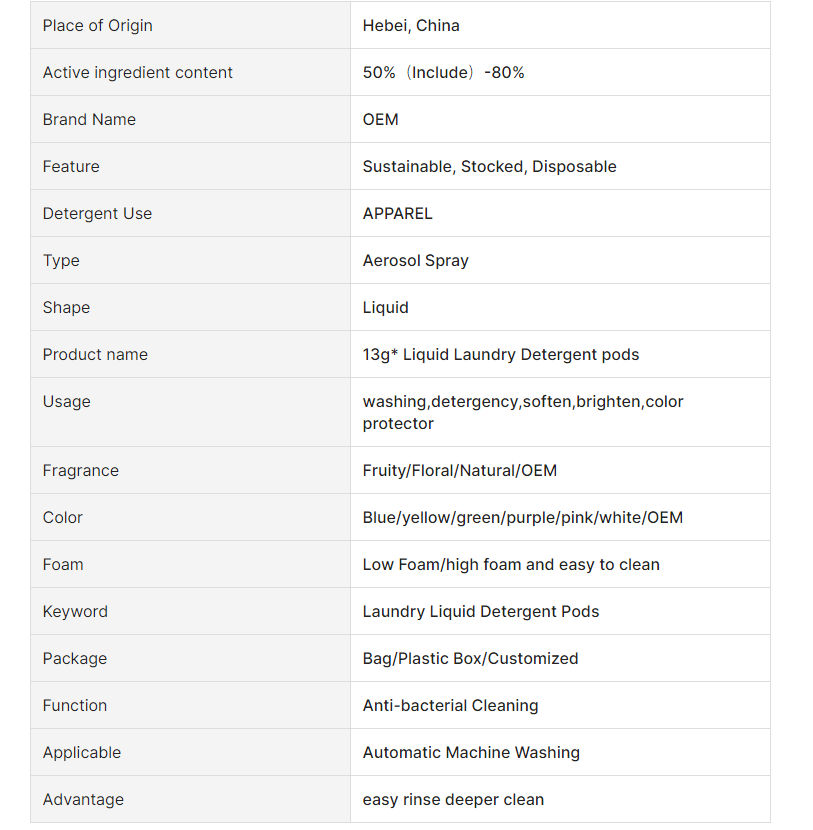Click the Low Foam/high foam value

[510, 565]
